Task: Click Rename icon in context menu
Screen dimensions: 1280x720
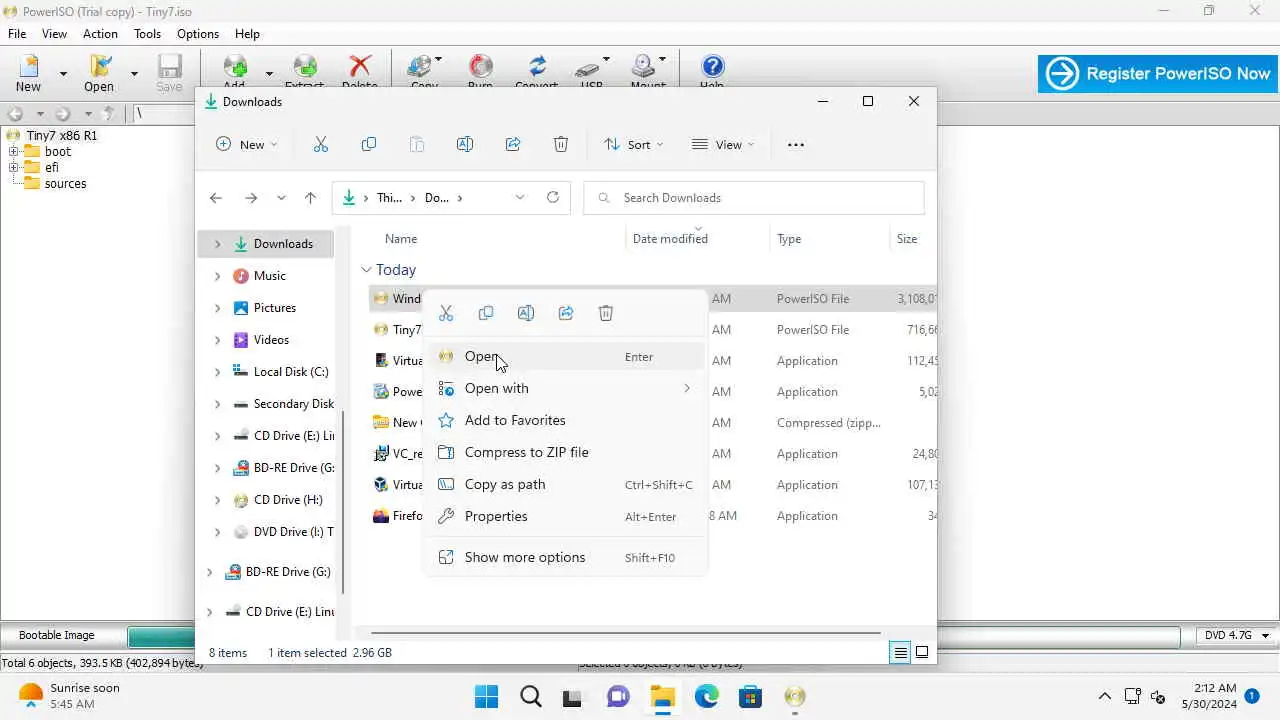Action: coord(526,313)
